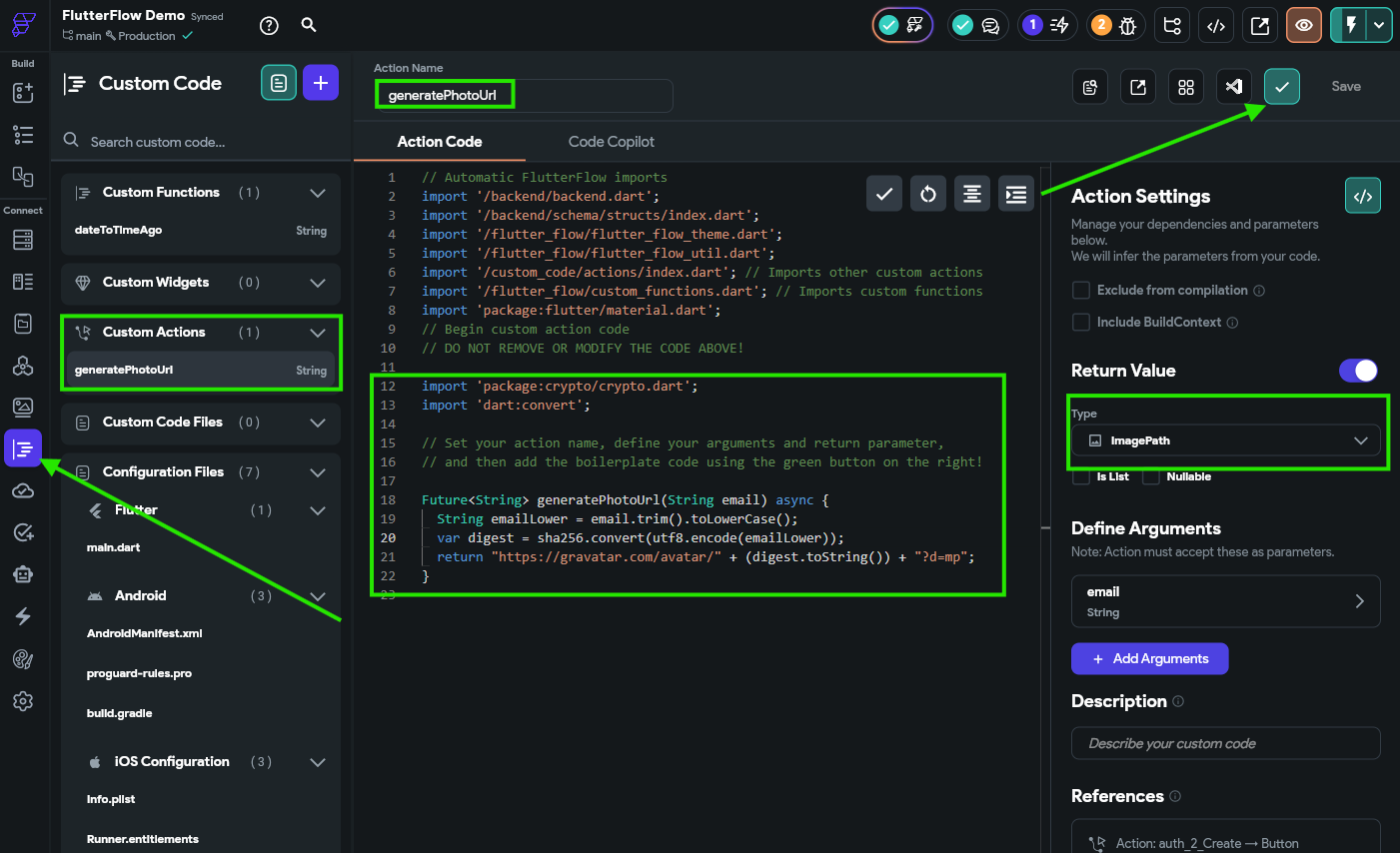
Task: Open the info icon next to Description
Action: coord(1178,701)
